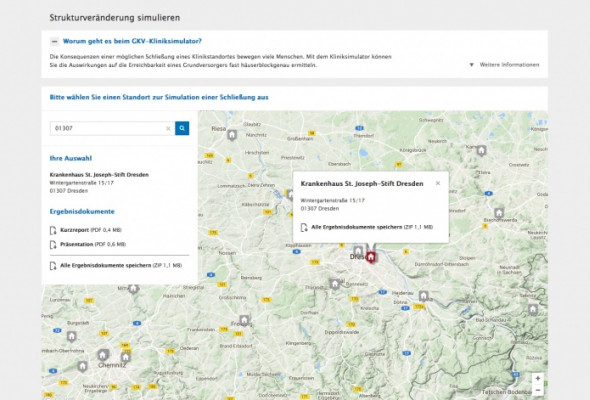Select the hospital marker right of the Chemnitz label

click(126, 357)
